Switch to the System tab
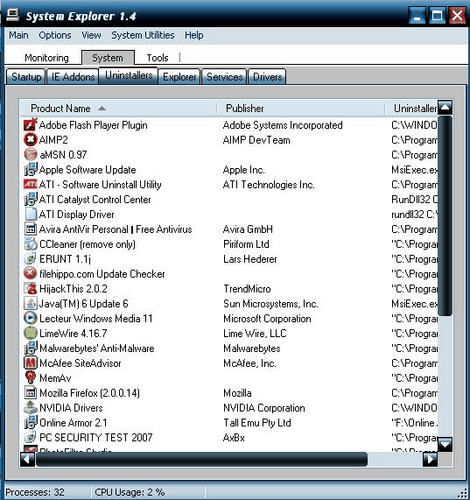 [x=108, y=58]
